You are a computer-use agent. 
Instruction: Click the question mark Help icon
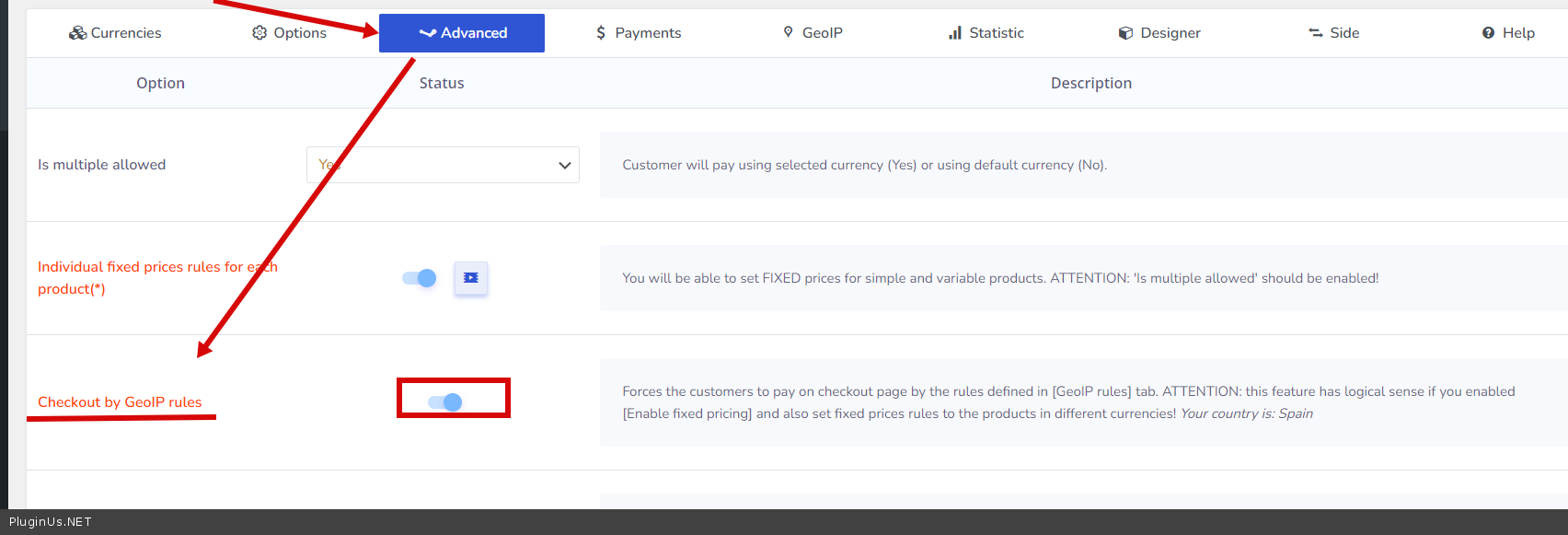point(1488,33)
